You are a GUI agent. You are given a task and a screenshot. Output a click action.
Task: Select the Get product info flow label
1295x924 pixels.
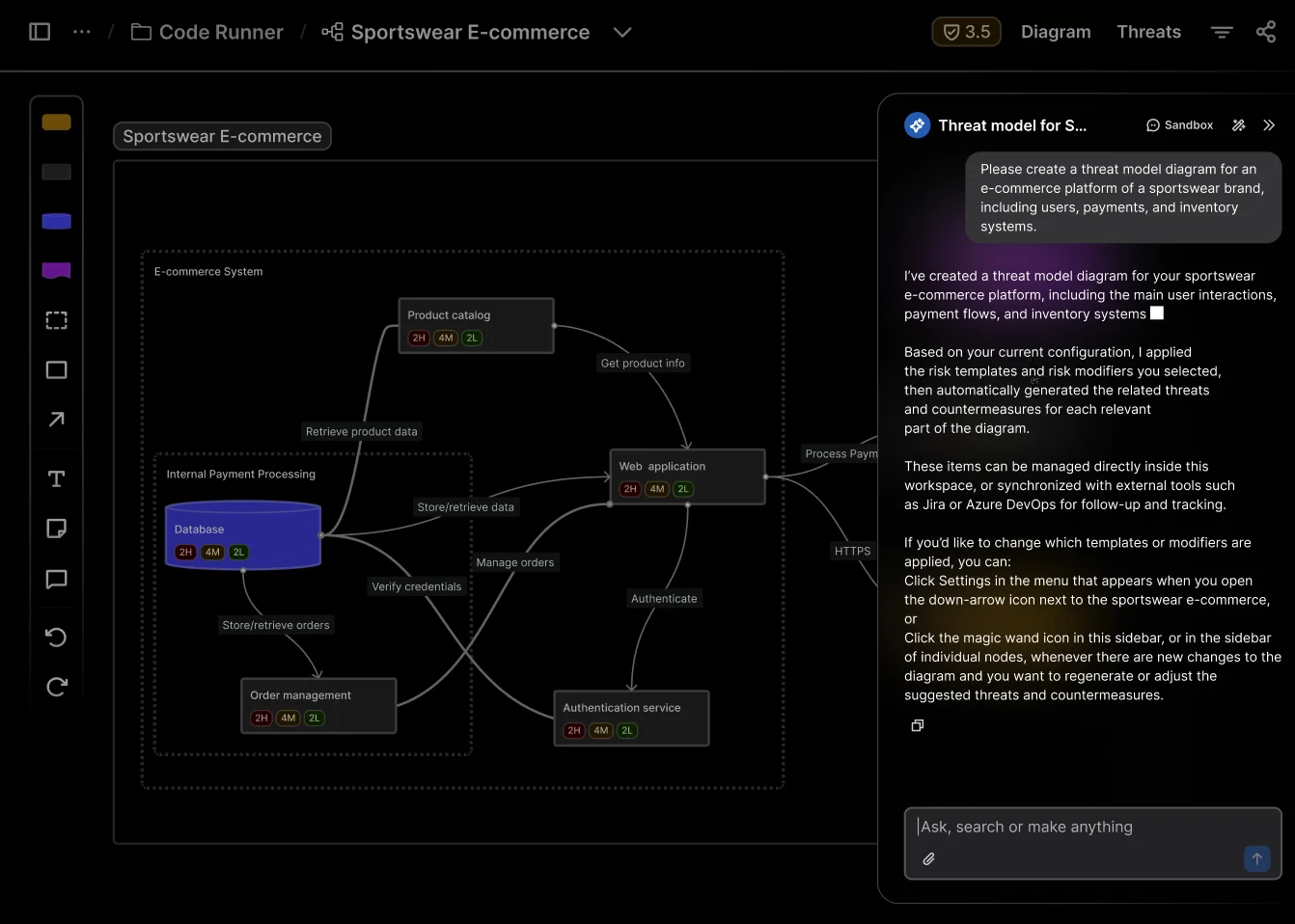[643, 364]
